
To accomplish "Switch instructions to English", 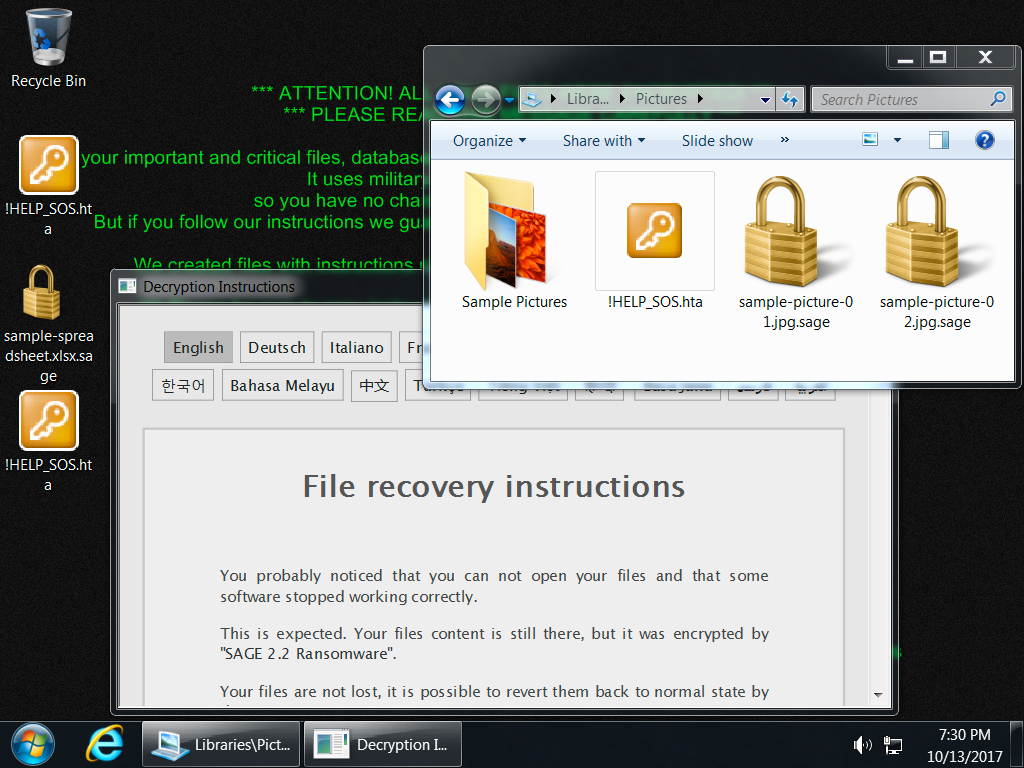I will 199,347.
